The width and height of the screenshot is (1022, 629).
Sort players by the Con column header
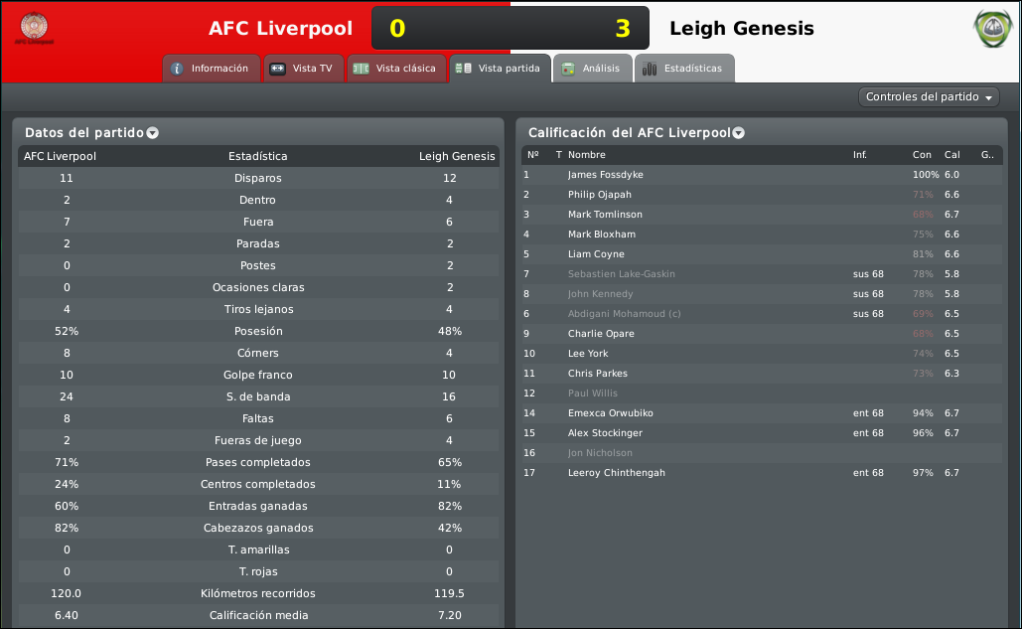(922, 155)
